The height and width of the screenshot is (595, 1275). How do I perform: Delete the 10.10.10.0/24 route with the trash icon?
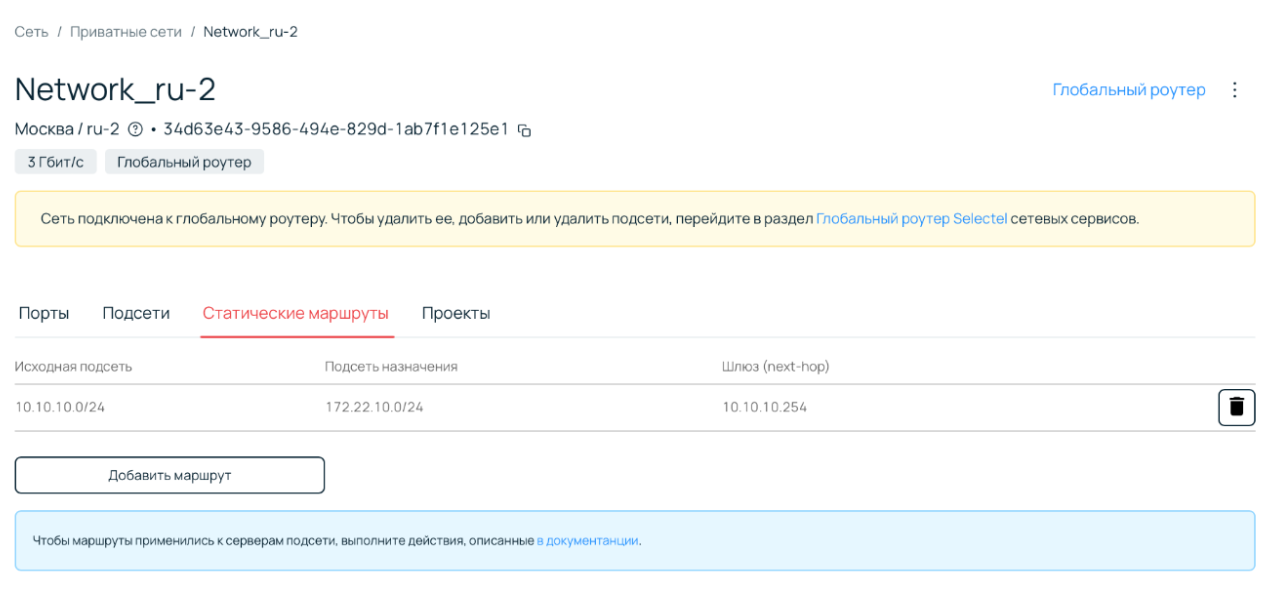click(x=1236, y=407)
